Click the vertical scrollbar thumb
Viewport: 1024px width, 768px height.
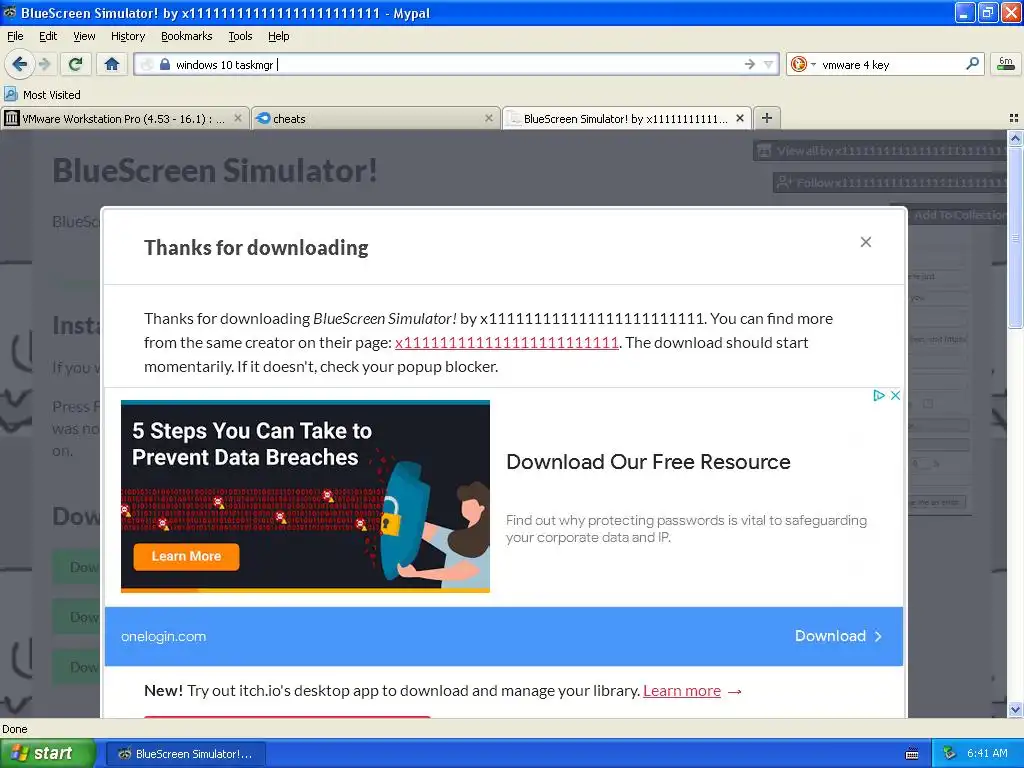(1015, 237)
